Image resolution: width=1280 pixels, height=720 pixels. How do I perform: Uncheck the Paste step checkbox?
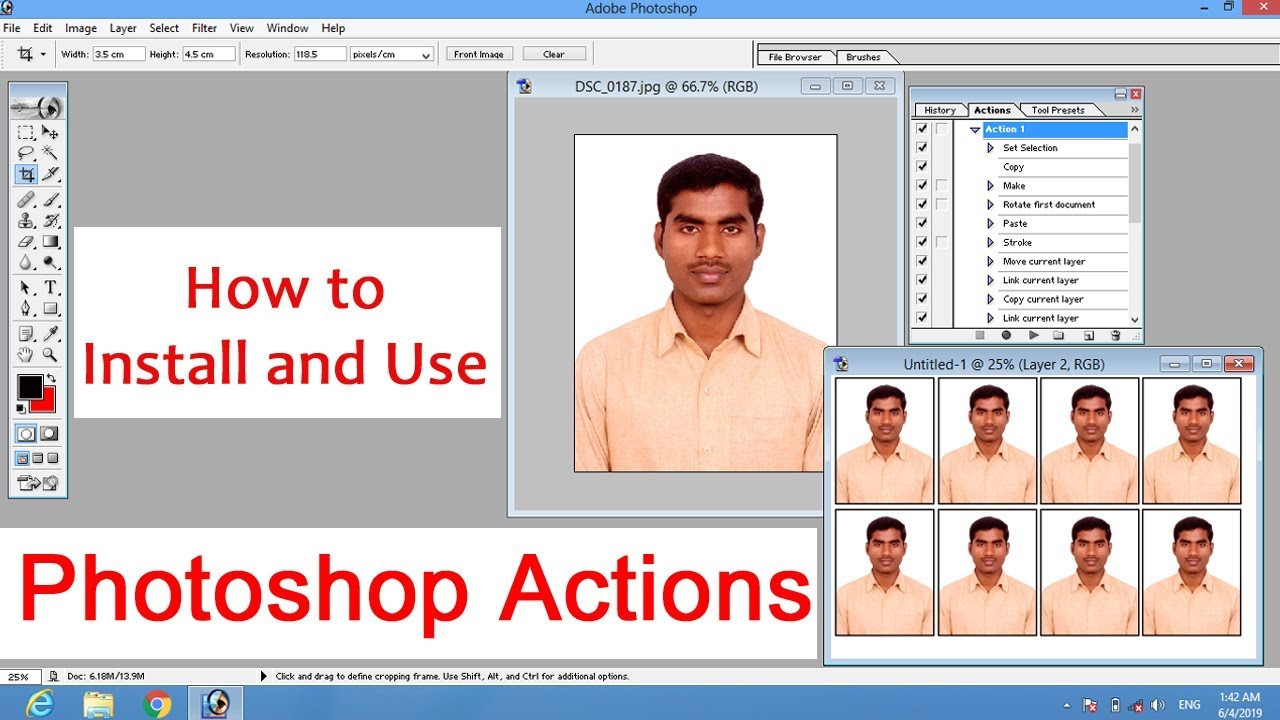(922, 224)
